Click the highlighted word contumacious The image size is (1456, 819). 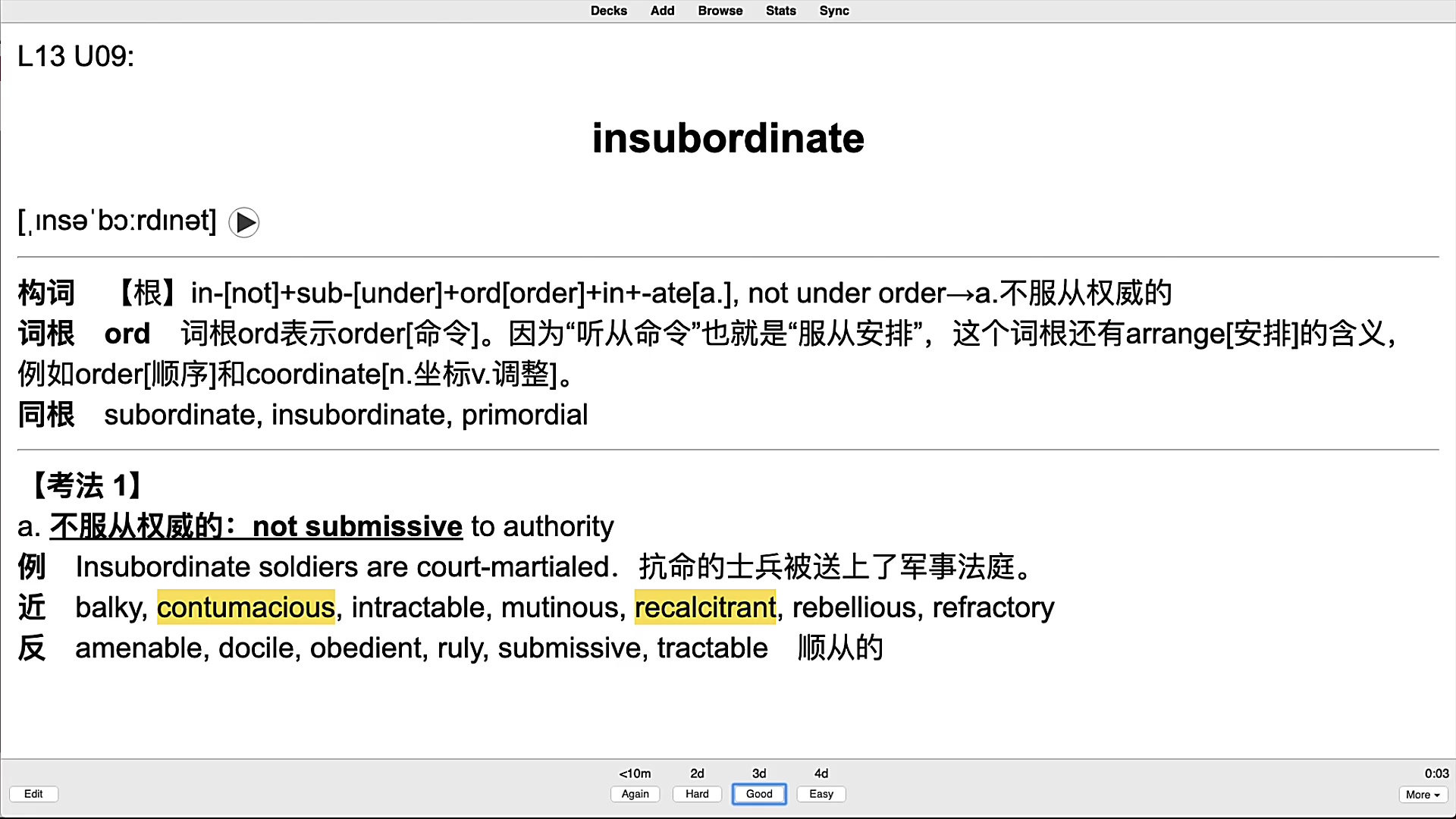point(246,607)
